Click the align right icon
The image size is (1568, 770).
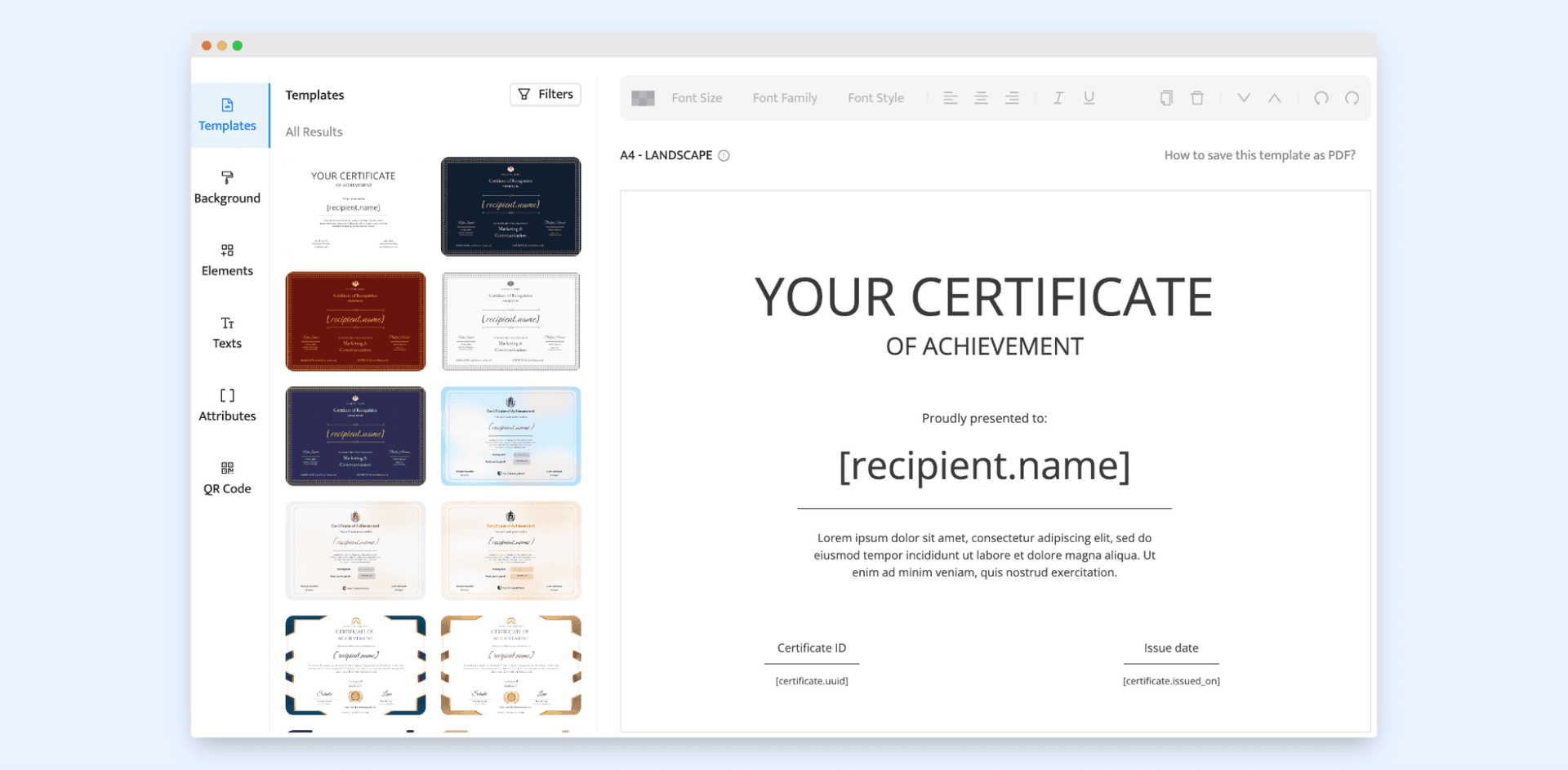[1012, 98]
